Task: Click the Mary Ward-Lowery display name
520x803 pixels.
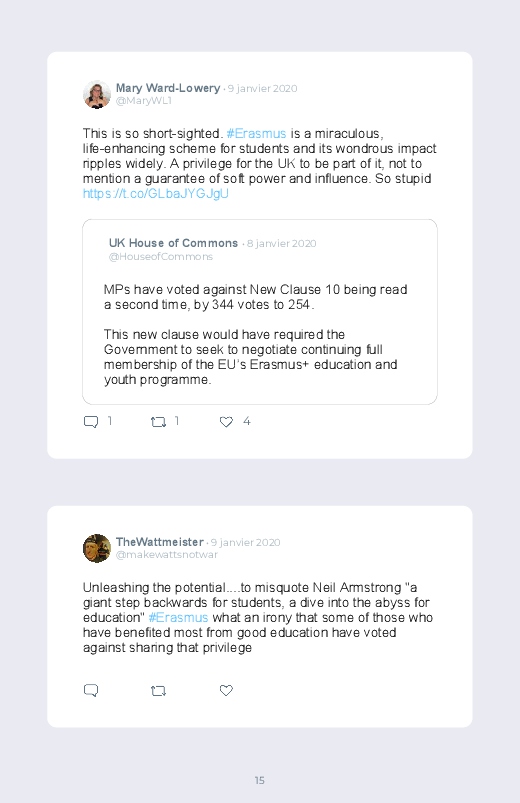Action: coord(168,88)
